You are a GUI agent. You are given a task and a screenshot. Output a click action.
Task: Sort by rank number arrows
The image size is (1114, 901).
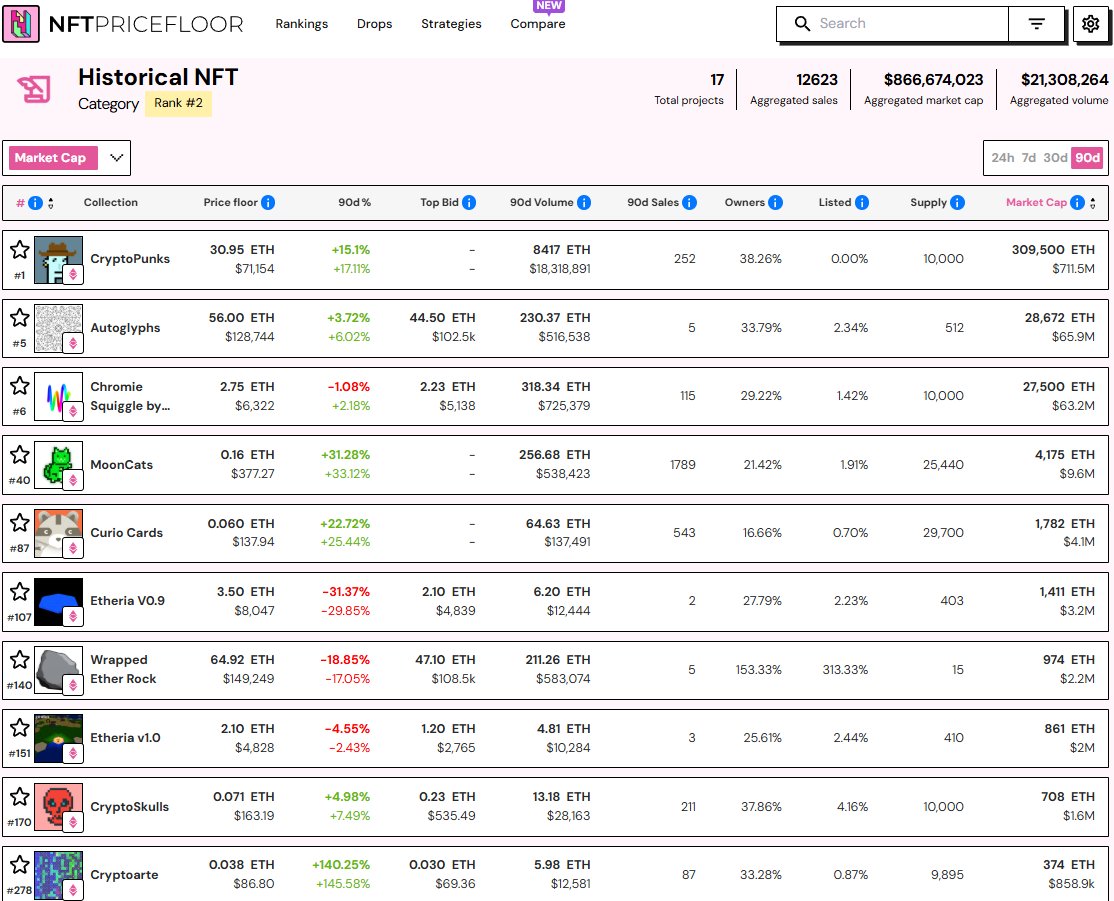50,203
